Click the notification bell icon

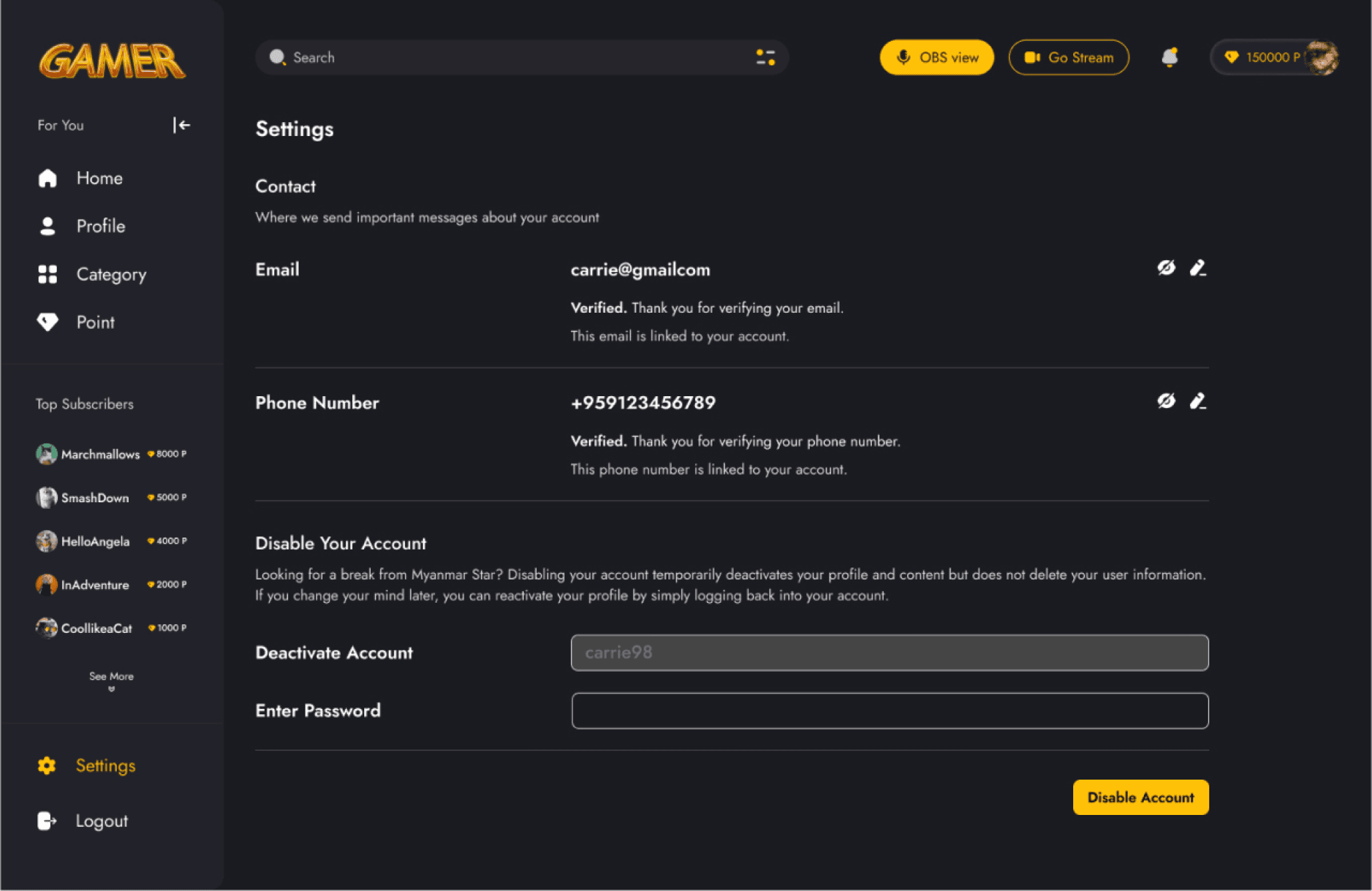coord(1169,57)
